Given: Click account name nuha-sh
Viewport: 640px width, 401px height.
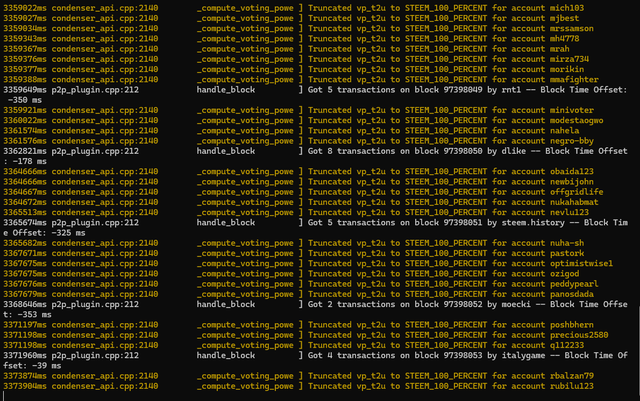Looking at the screenshot, I should (x=567, y=243).
